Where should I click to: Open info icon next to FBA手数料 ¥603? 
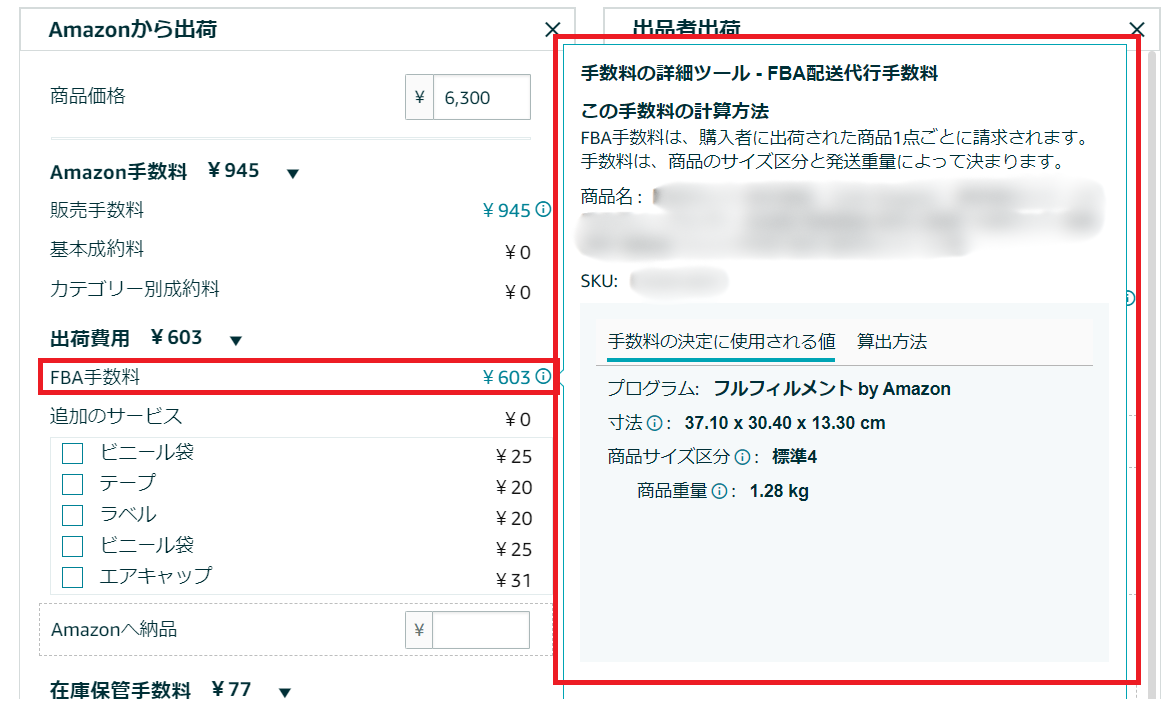pyautogui.click(x=544, y=376)
